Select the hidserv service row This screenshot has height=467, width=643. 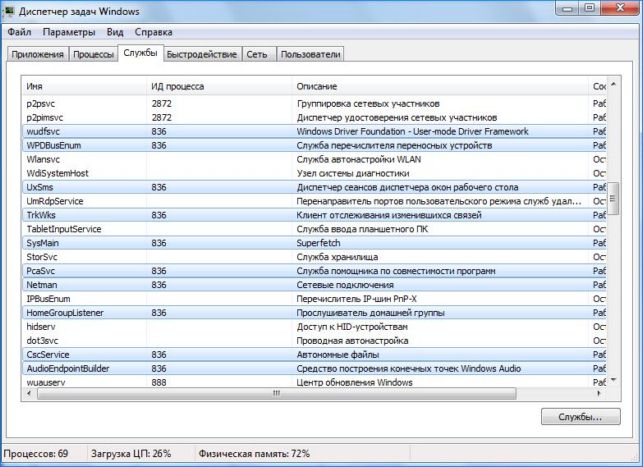point(314,327)
